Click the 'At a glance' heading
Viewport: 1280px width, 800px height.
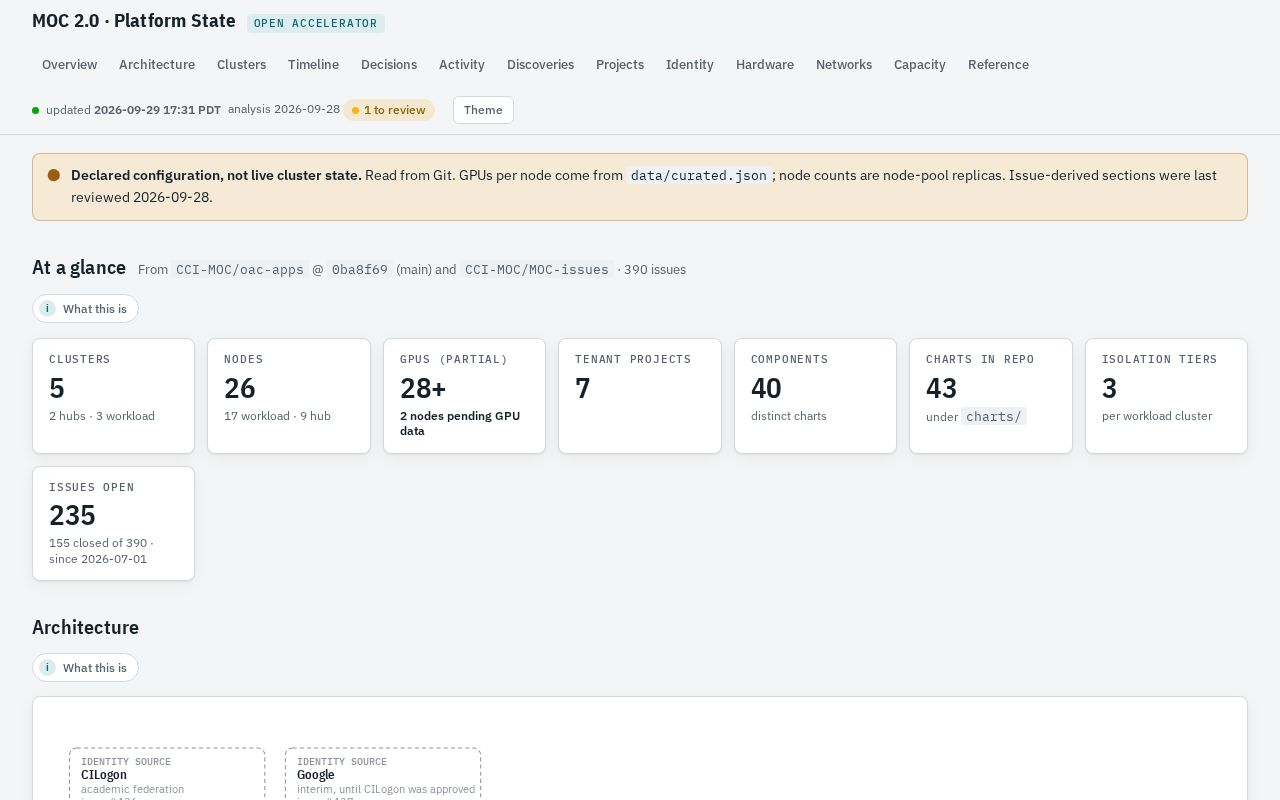click(x=79, y=267)
